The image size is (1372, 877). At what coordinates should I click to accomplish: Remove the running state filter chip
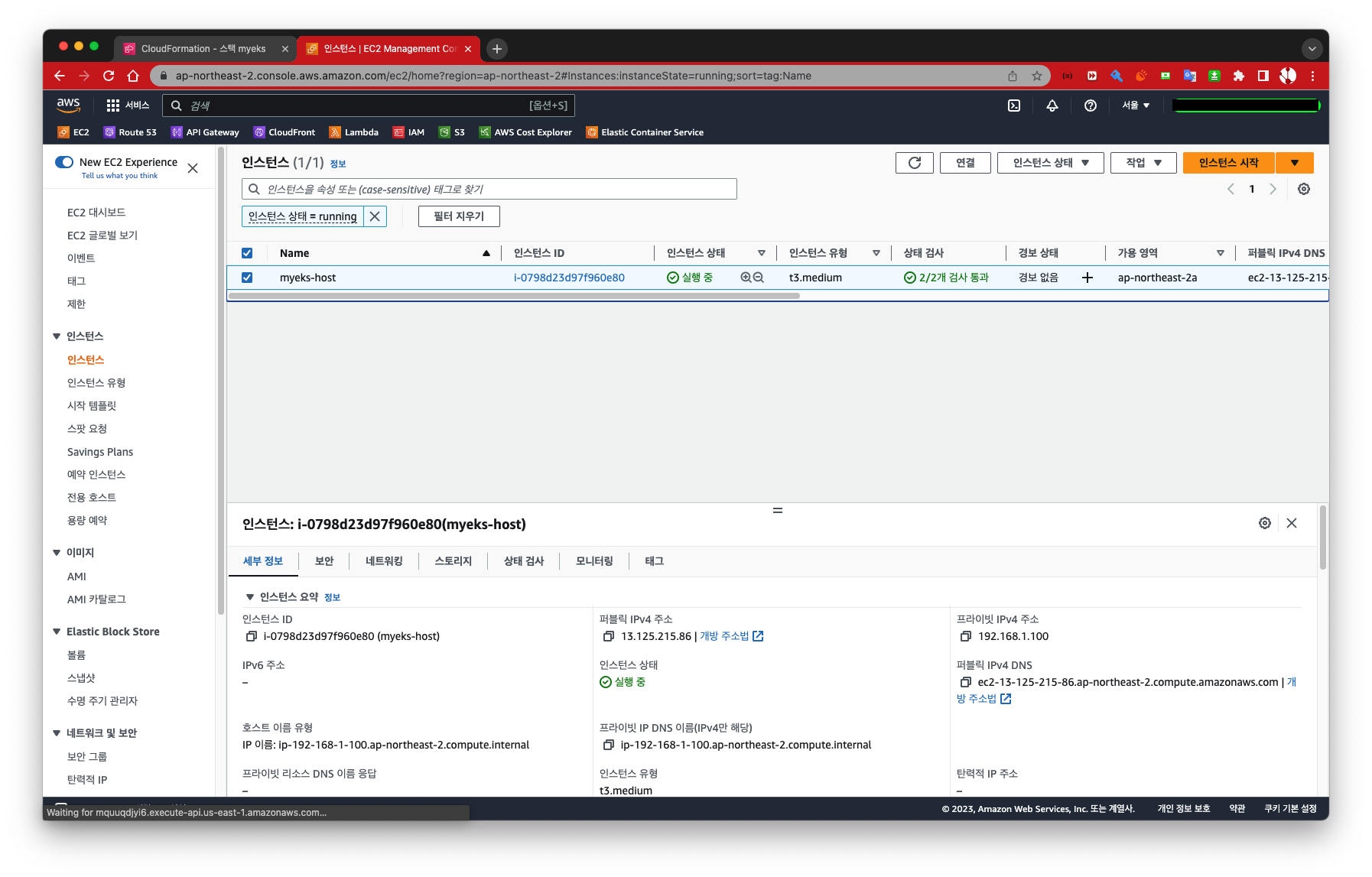[x=375, y=216]
